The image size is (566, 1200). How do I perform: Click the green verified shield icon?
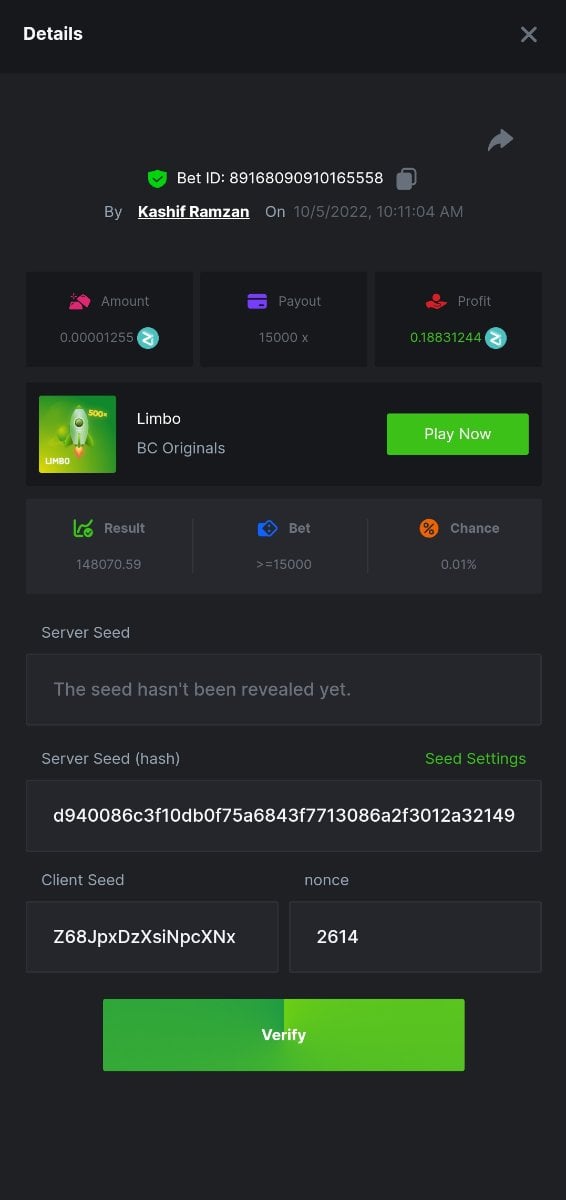pyautogui.click(x=157, y=179)
